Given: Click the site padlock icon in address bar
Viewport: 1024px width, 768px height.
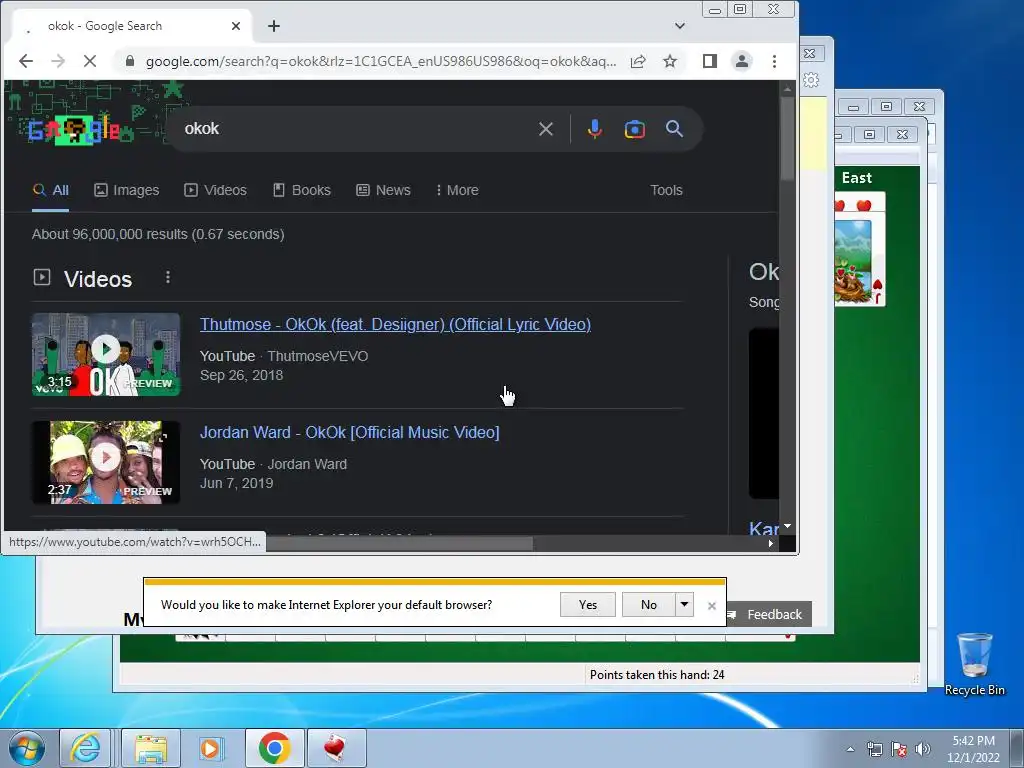Looking at the screenshot, I should click(x=129, y=61).
